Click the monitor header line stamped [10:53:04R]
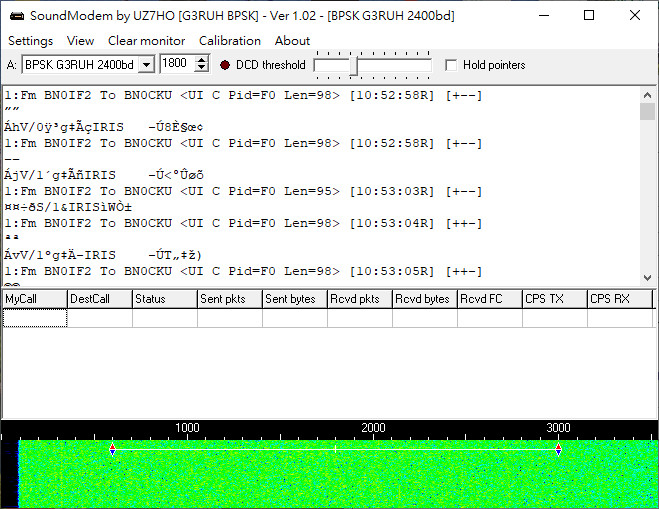659x509 pixels. click(x=243, y=223)
